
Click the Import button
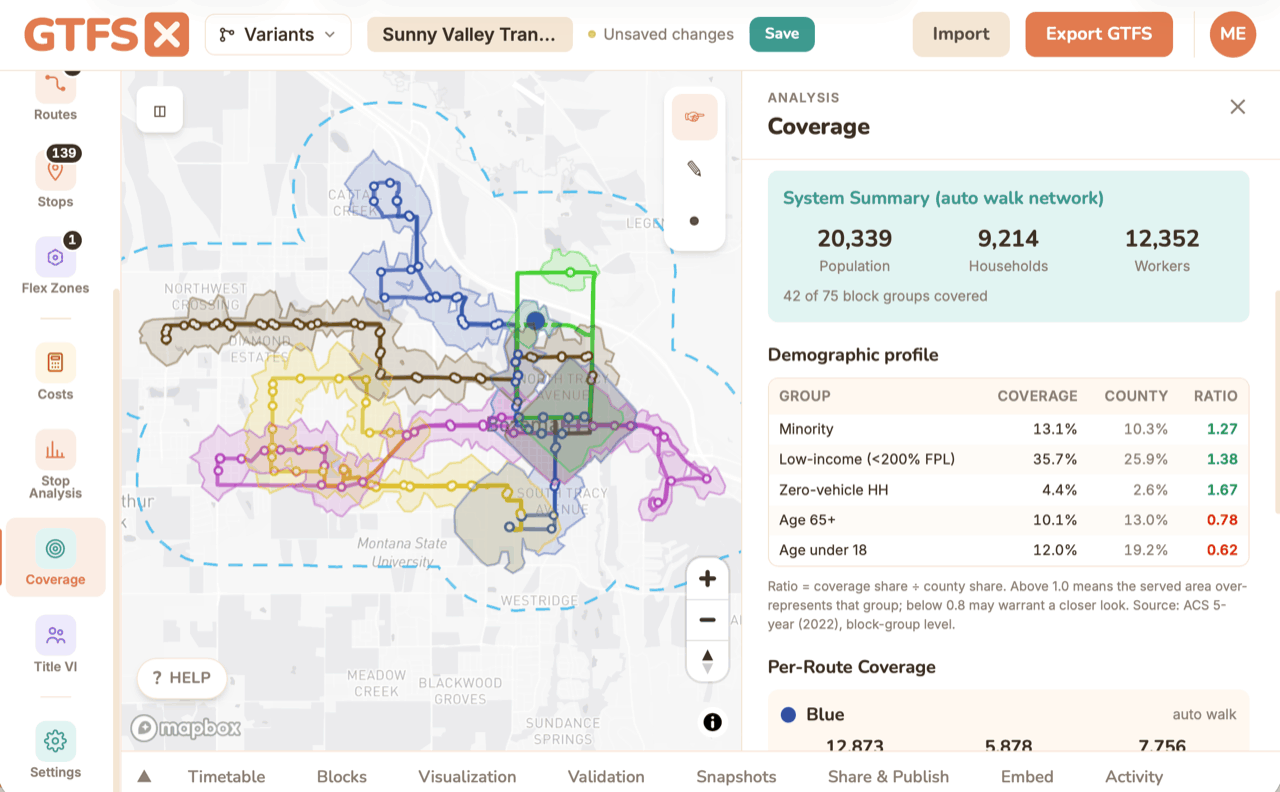[x=961, y=34]
